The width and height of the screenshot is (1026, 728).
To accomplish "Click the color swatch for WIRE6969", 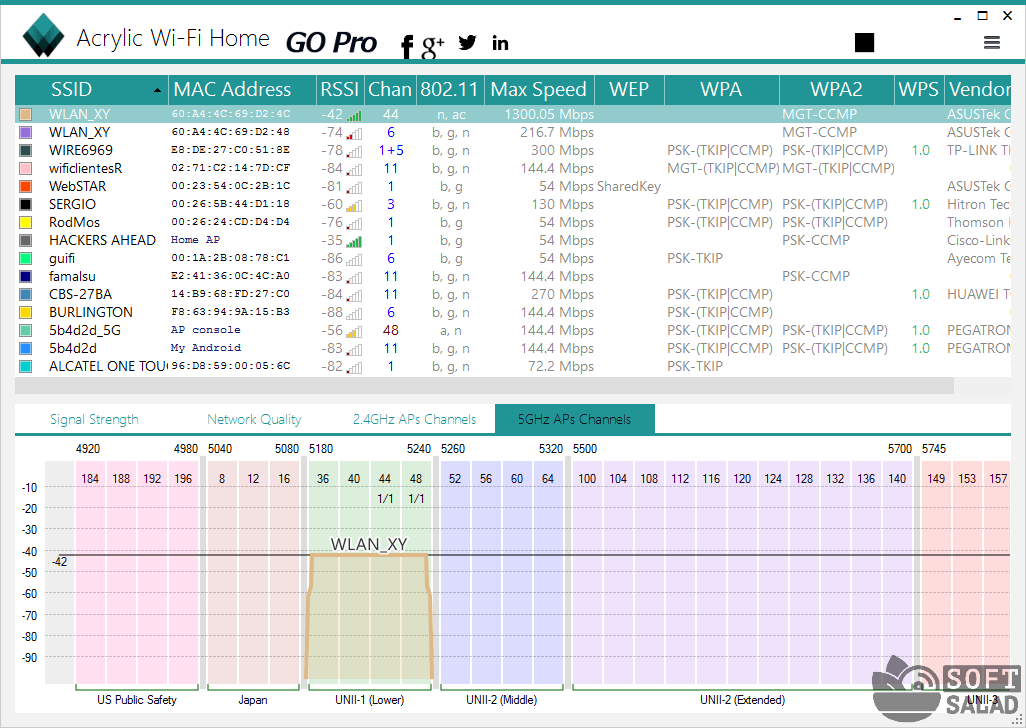I will click(x=26, y=150).
